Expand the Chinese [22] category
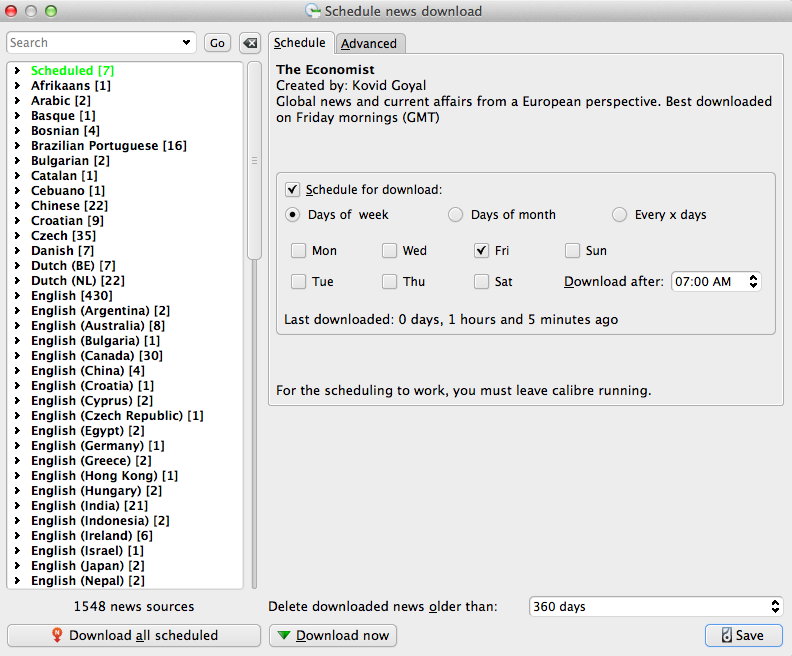The height and width of the screenshot is (656, 792). (18, 206)
